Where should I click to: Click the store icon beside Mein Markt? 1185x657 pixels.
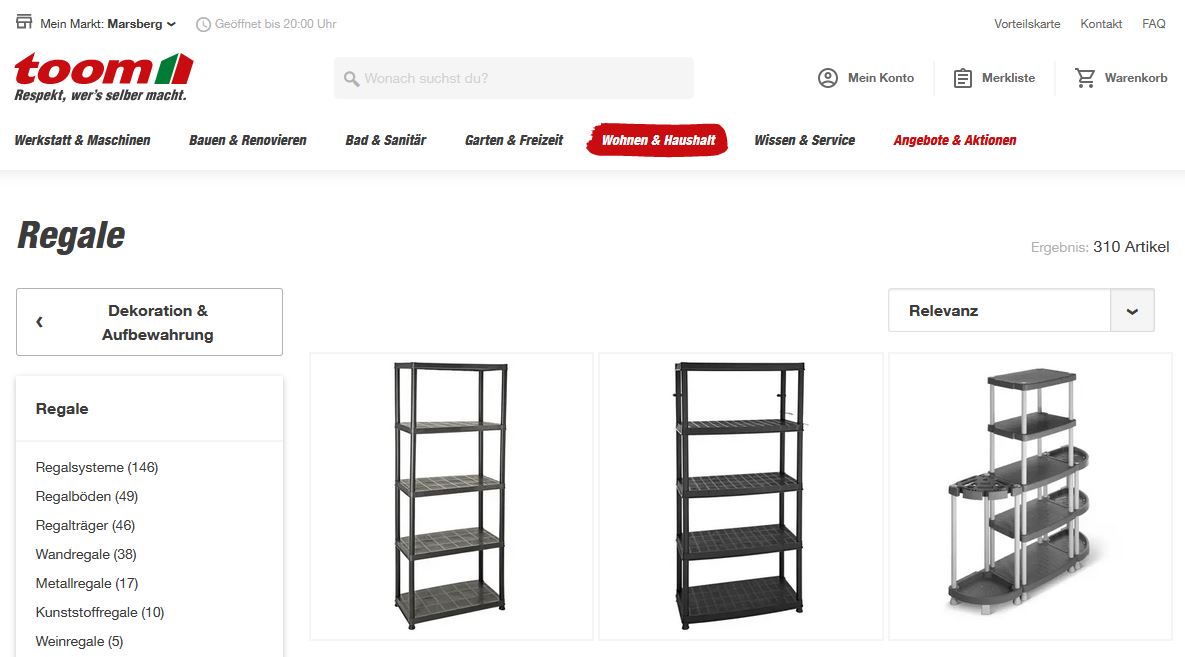(24, 22)
